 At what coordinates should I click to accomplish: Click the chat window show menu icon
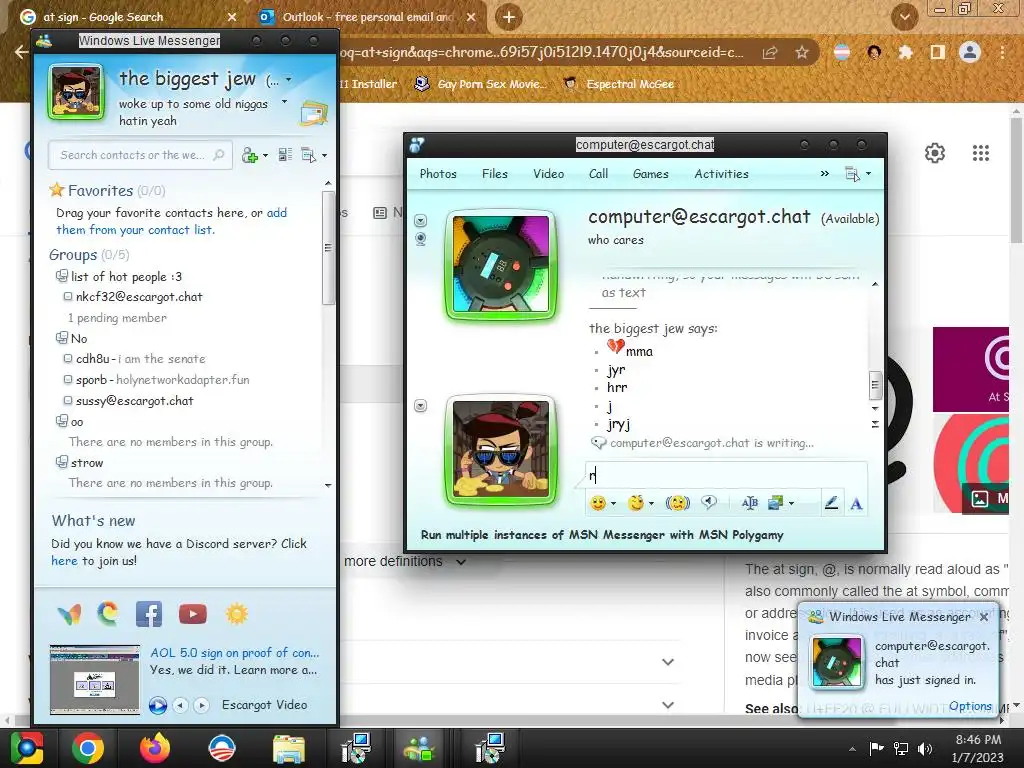[852, 174]
